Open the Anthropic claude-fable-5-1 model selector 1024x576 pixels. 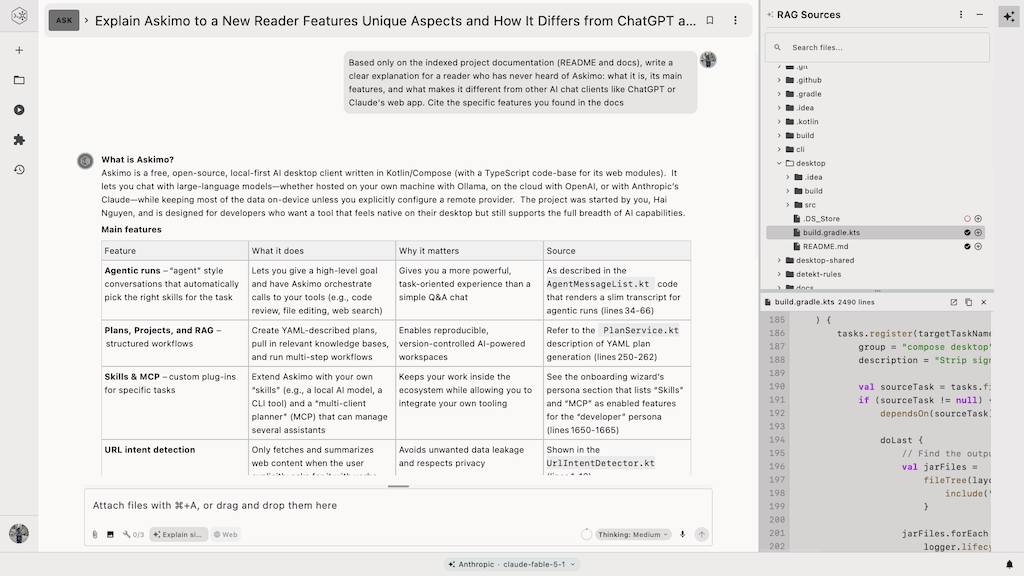coord(511,564)
